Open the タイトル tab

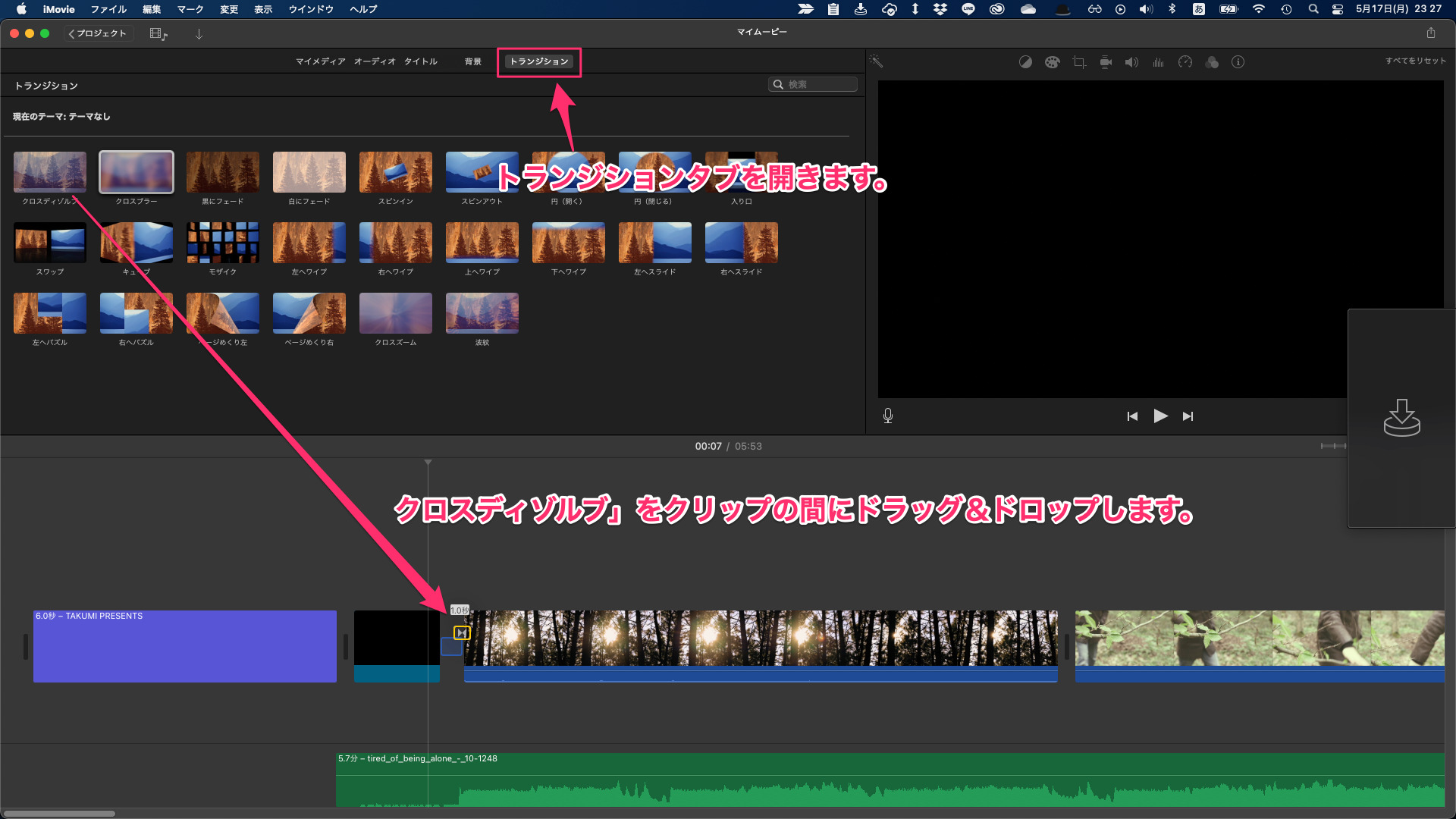(x=420, y=61)
